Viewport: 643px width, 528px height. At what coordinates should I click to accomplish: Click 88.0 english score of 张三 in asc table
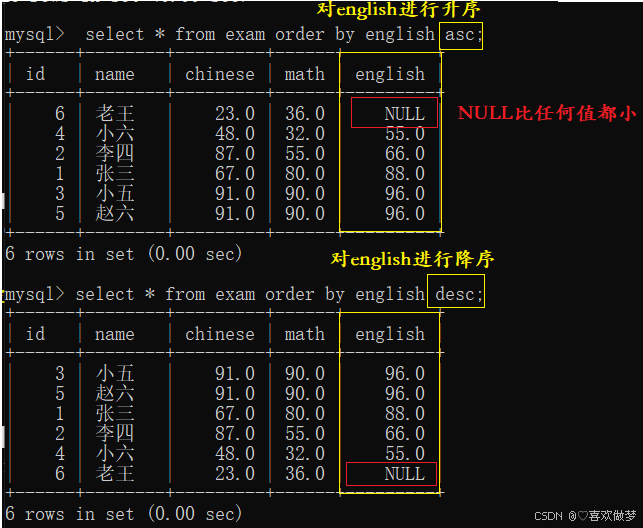(x=405, y=173)
